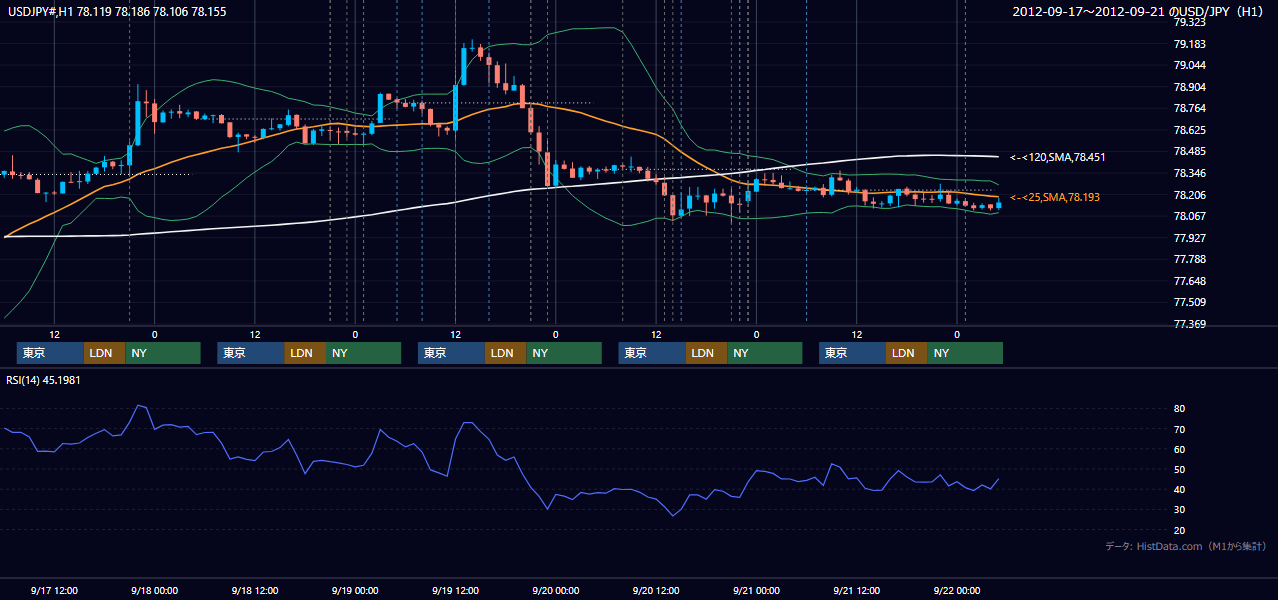Click price axis label 78.067
Viewport: 1278px width, 600px height.
point(1188,217)
